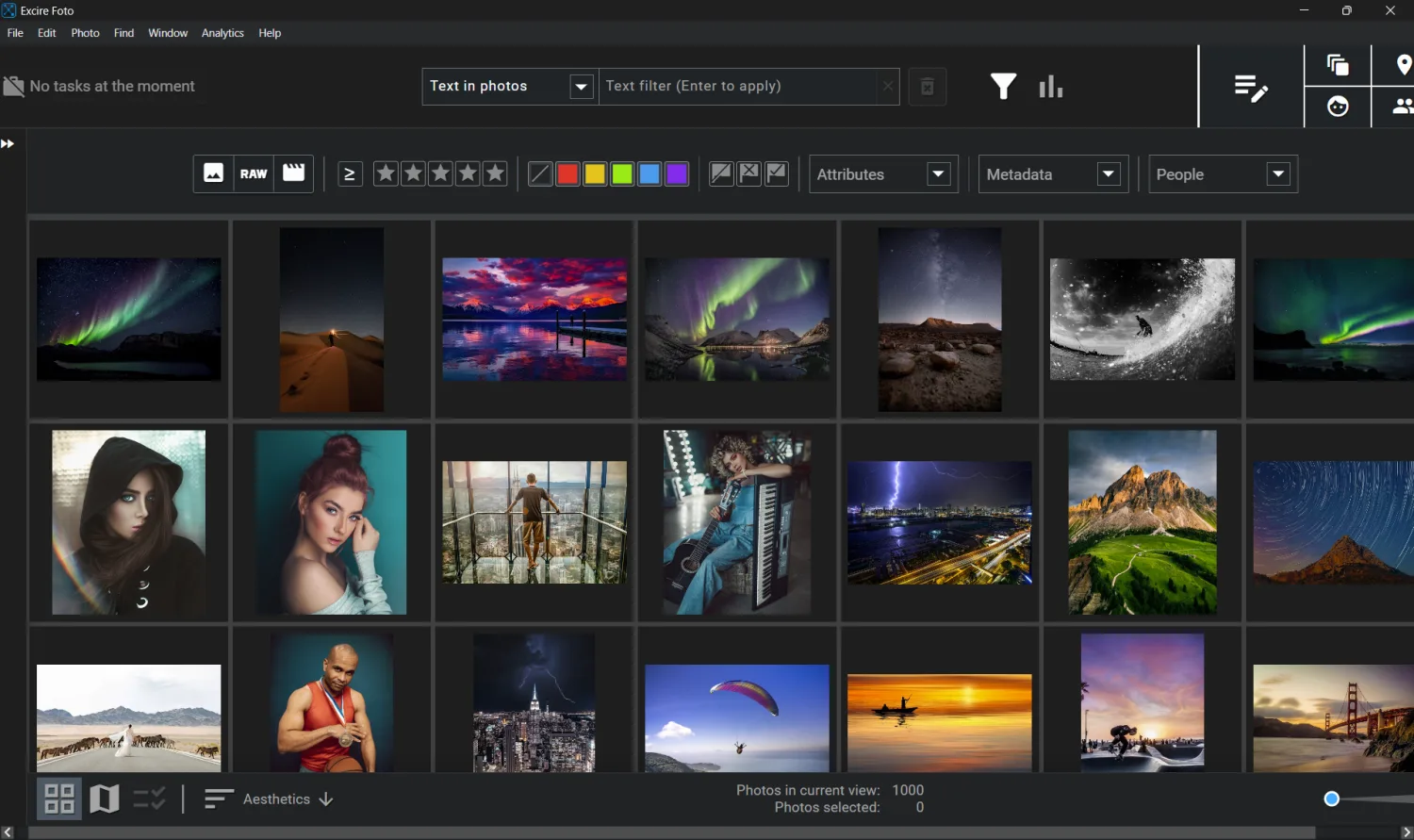Open the Analytics menu

click(x=222, y=33)
